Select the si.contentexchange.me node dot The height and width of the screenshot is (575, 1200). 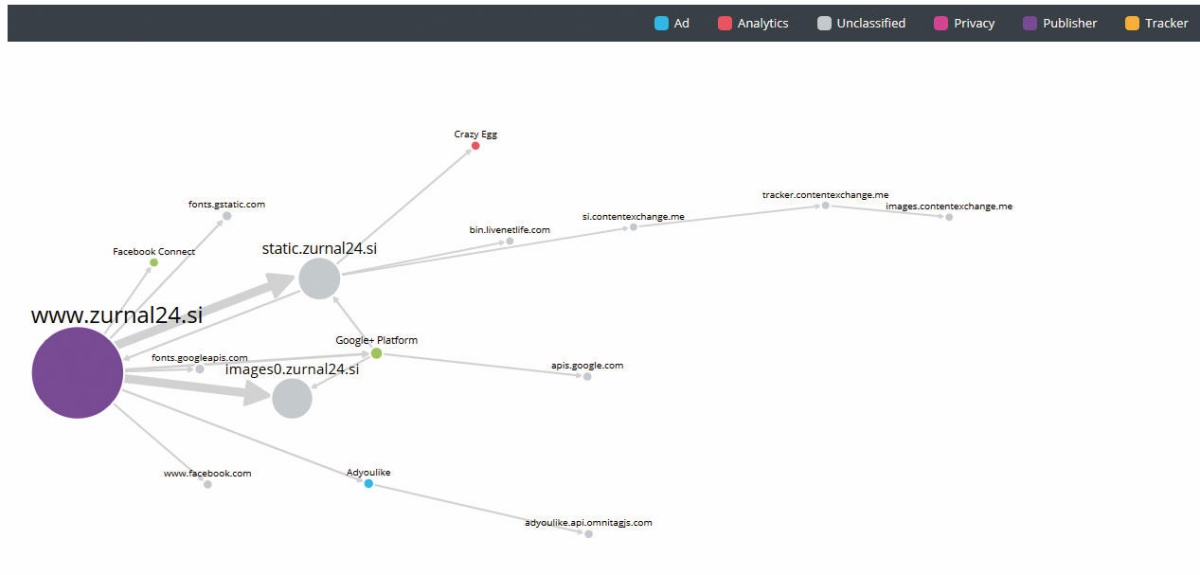(633, 227)
